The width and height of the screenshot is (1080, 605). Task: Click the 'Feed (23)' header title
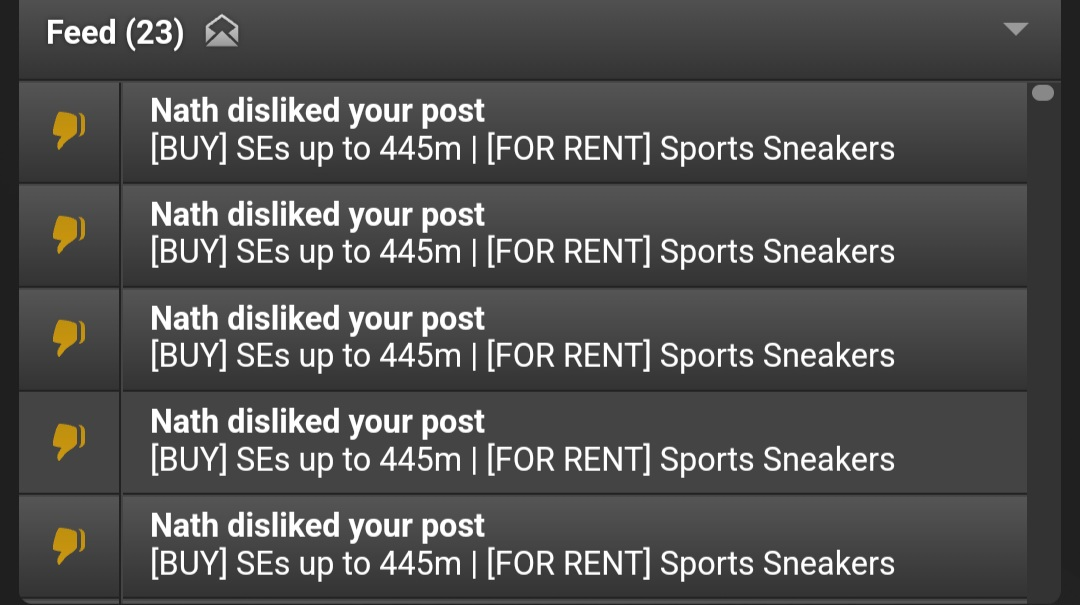click(x=115, y=32)
